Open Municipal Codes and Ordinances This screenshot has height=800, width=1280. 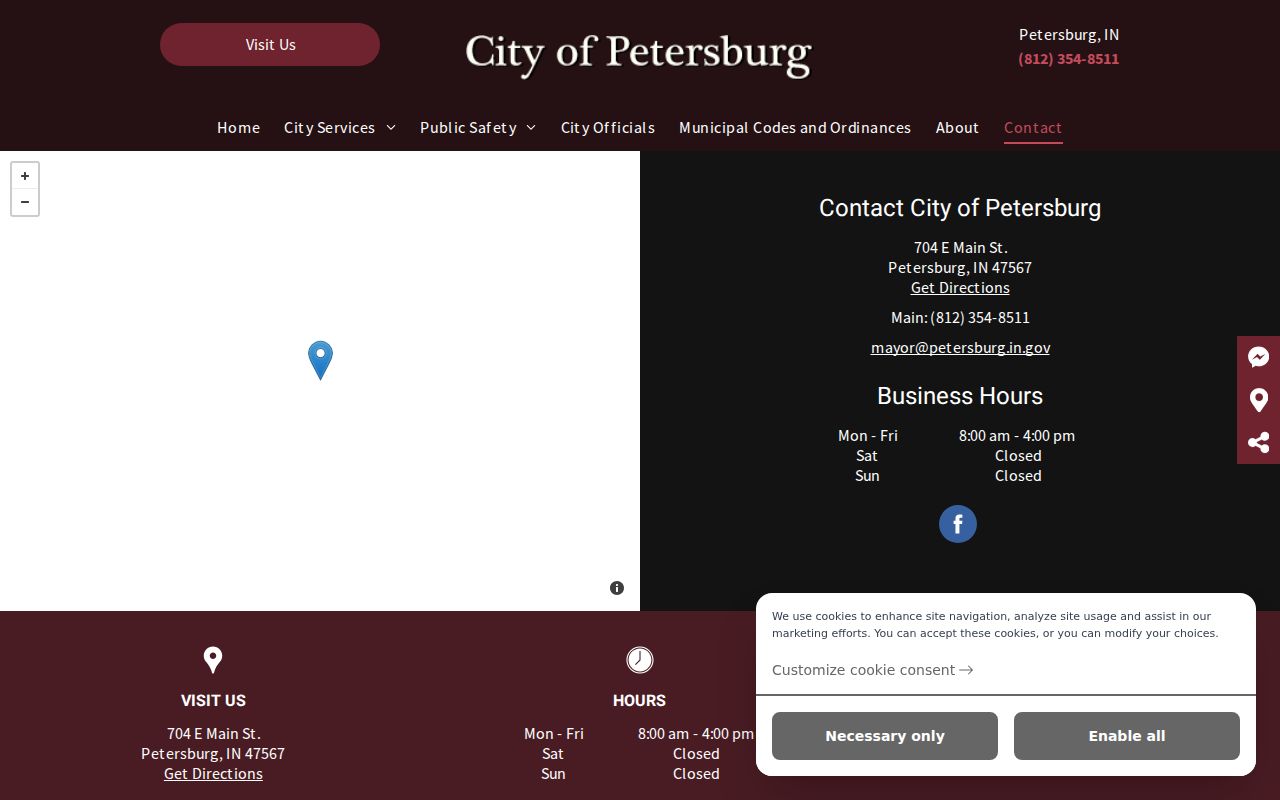(795, 128)
